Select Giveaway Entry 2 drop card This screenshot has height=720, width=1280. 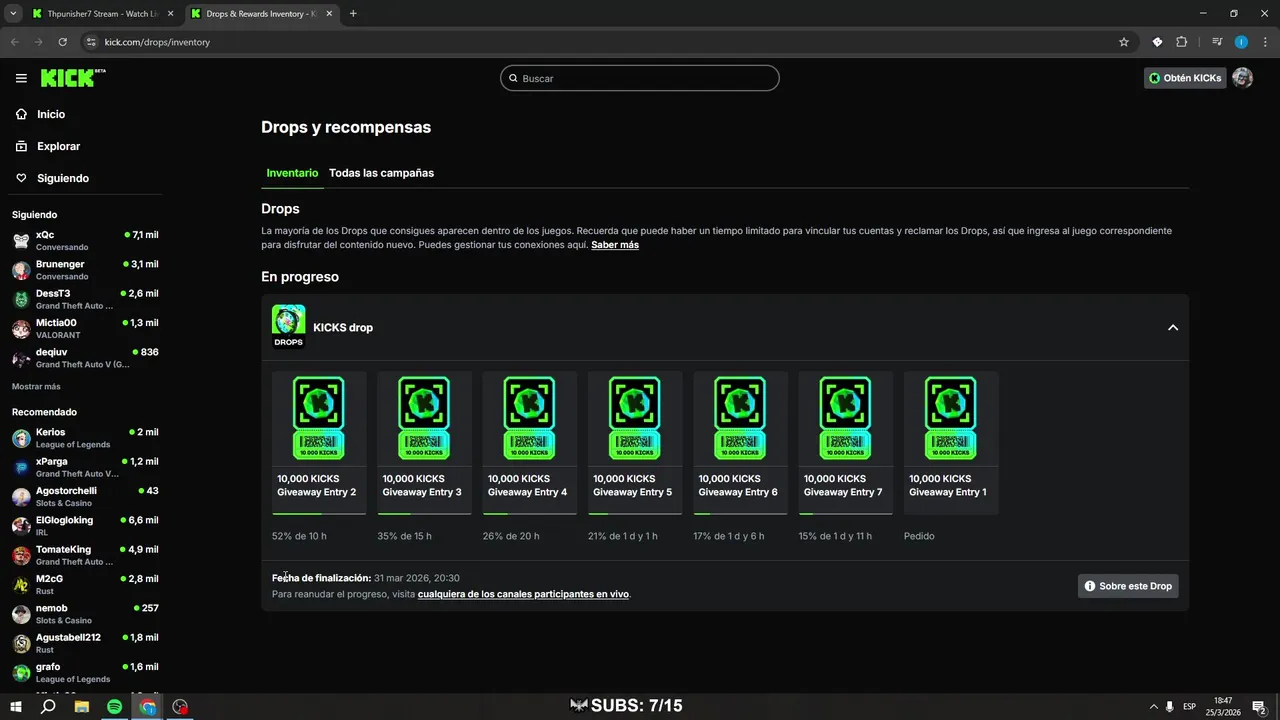pos(319,443)
